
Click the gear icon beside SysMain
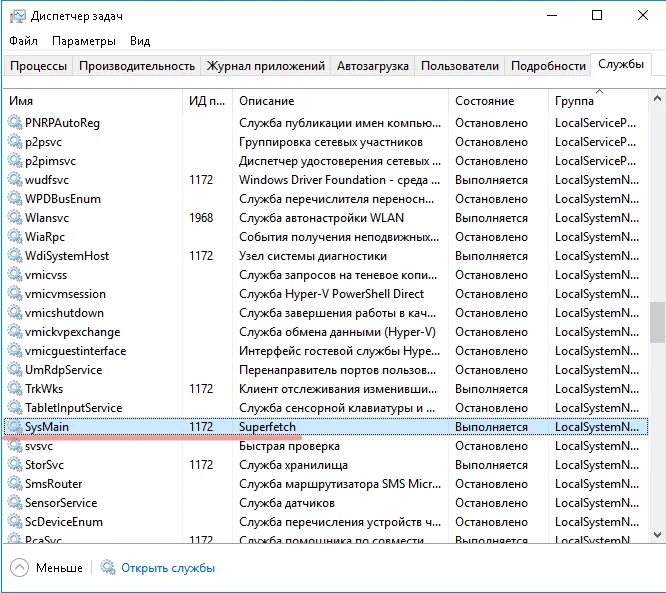[15, 426]
